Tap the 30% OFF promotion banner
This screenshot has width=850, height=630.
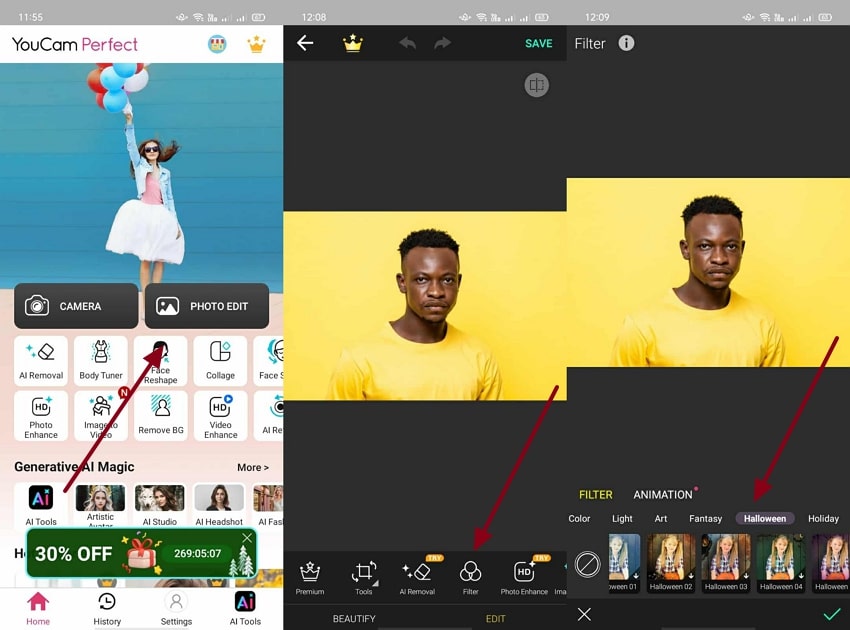click(141, 554)
